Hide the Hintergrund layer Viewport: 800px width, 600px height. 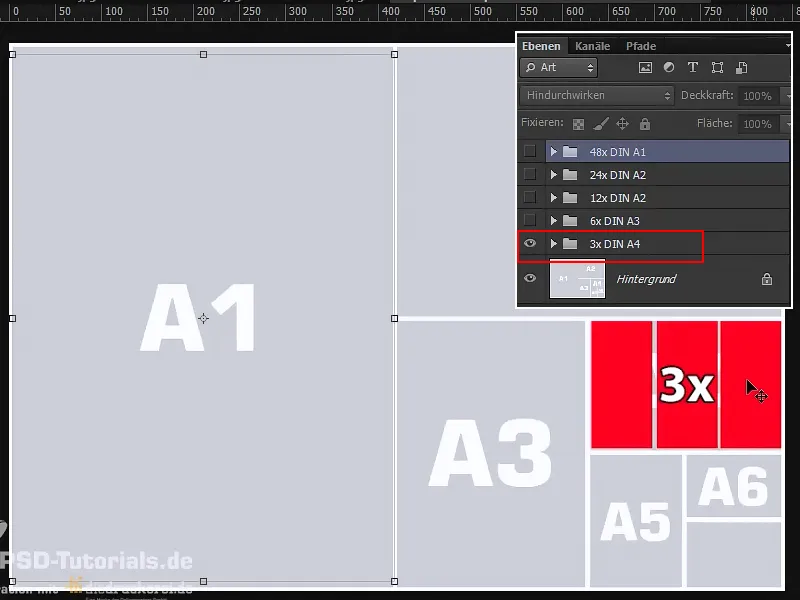[x=530, y=278]
